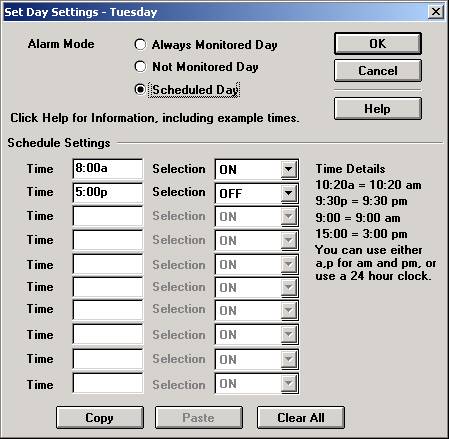
Task: Cancel the day settings dialog
Action: [x=378, y=71]
